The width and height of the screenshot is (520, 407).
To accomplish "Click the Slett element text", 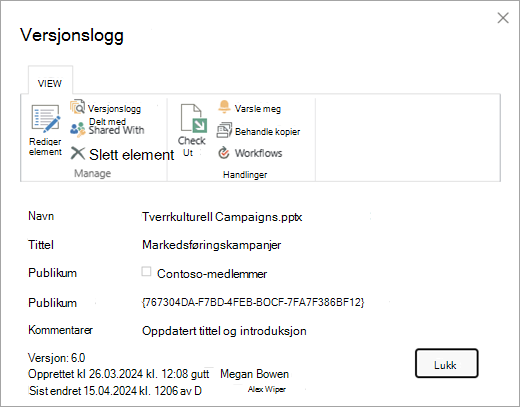I will tap(132, 155).
